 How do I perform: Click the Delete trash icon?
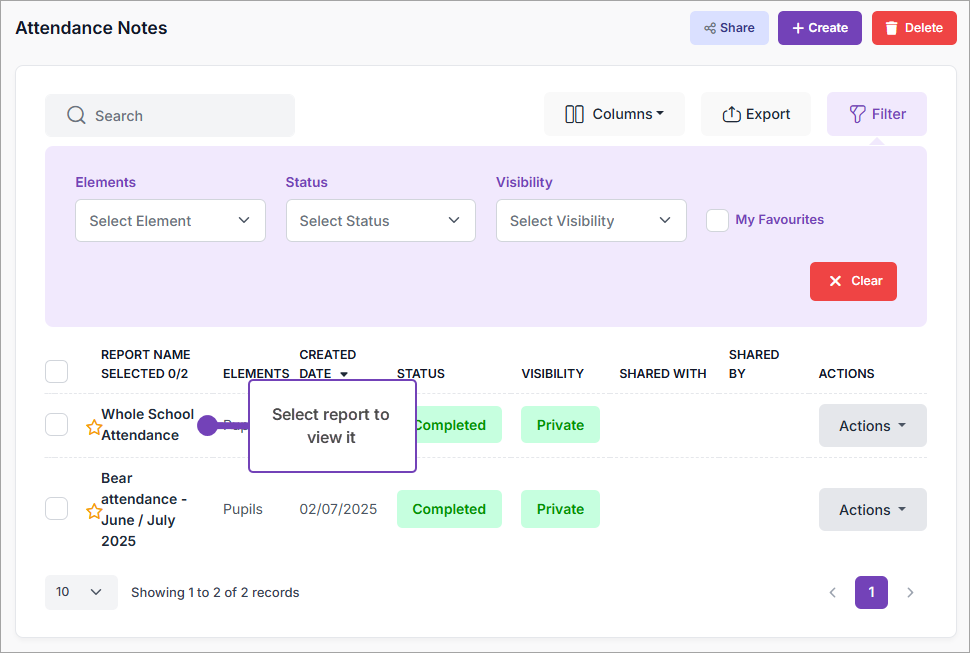click(894, 27)
